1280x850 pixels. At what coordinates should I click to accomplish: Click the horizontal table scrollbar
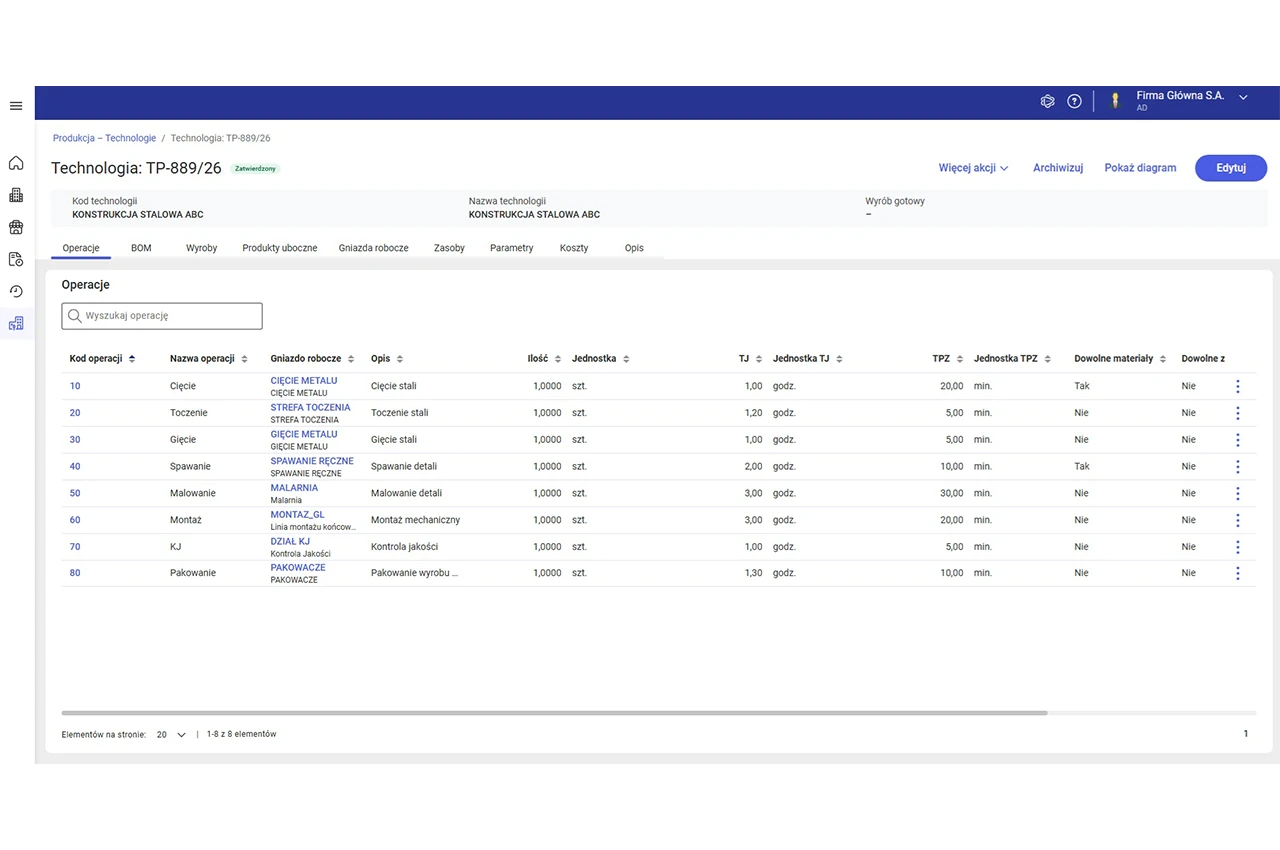click(x=554, y=713)
